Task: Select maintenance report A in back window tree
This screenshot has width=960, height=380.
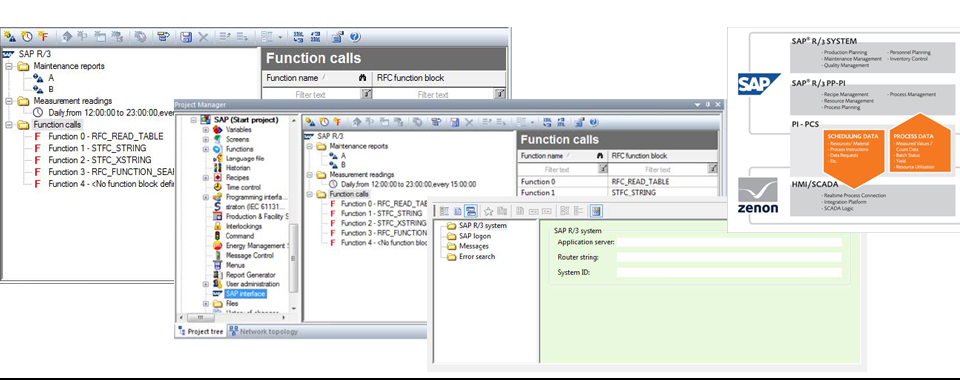Action: pos(51,78)
